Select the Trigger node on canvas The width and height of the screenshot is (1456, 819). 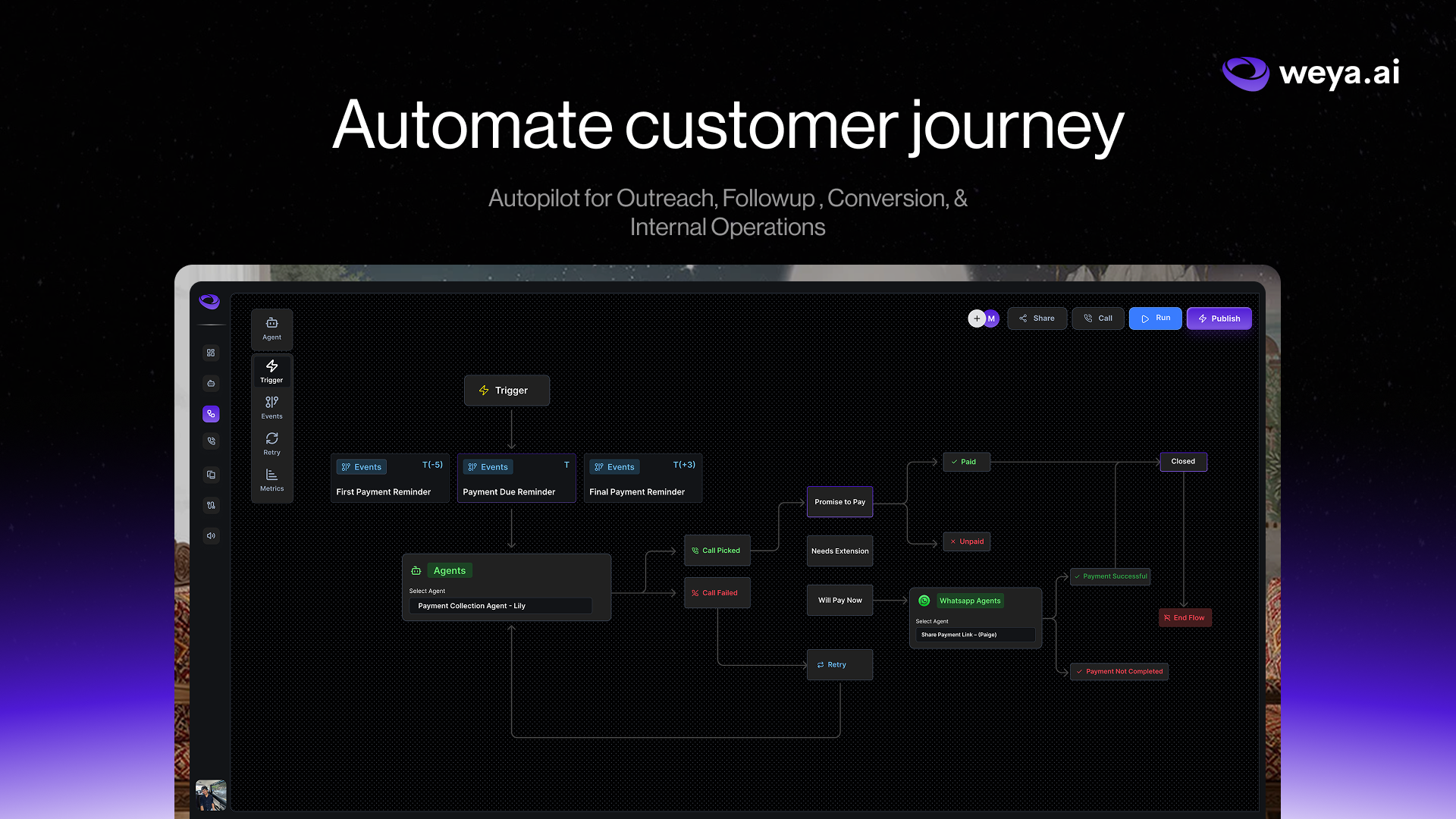click(507, 391)
